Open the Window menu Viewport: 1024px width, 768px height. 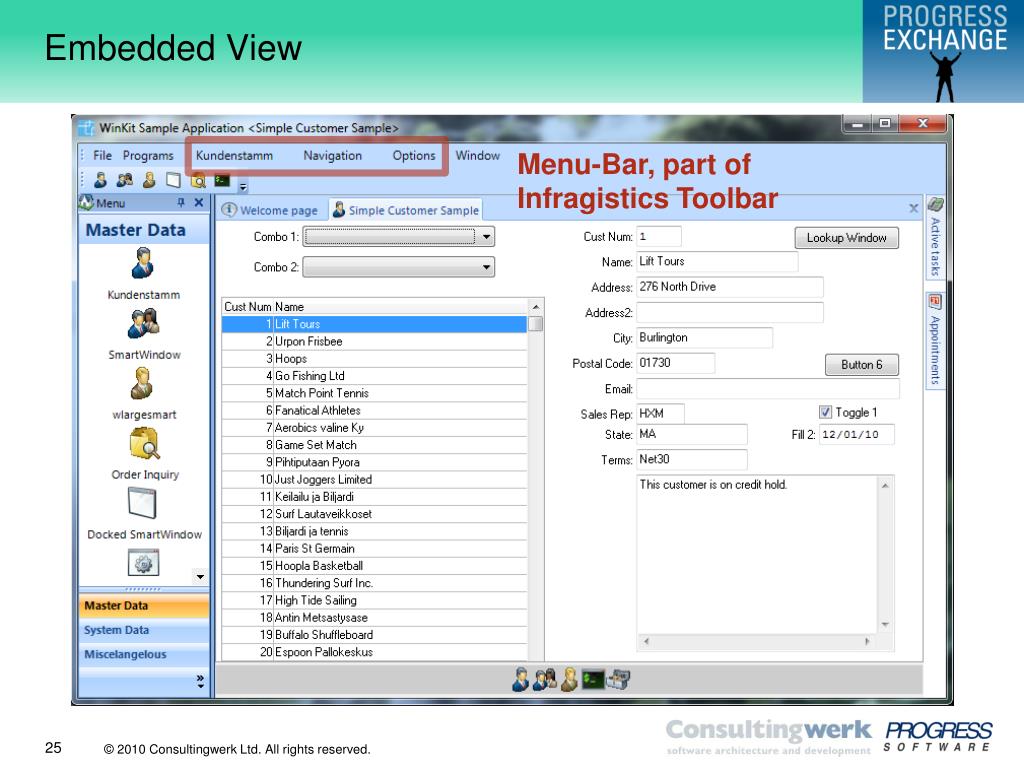click(x=477, y=155)
